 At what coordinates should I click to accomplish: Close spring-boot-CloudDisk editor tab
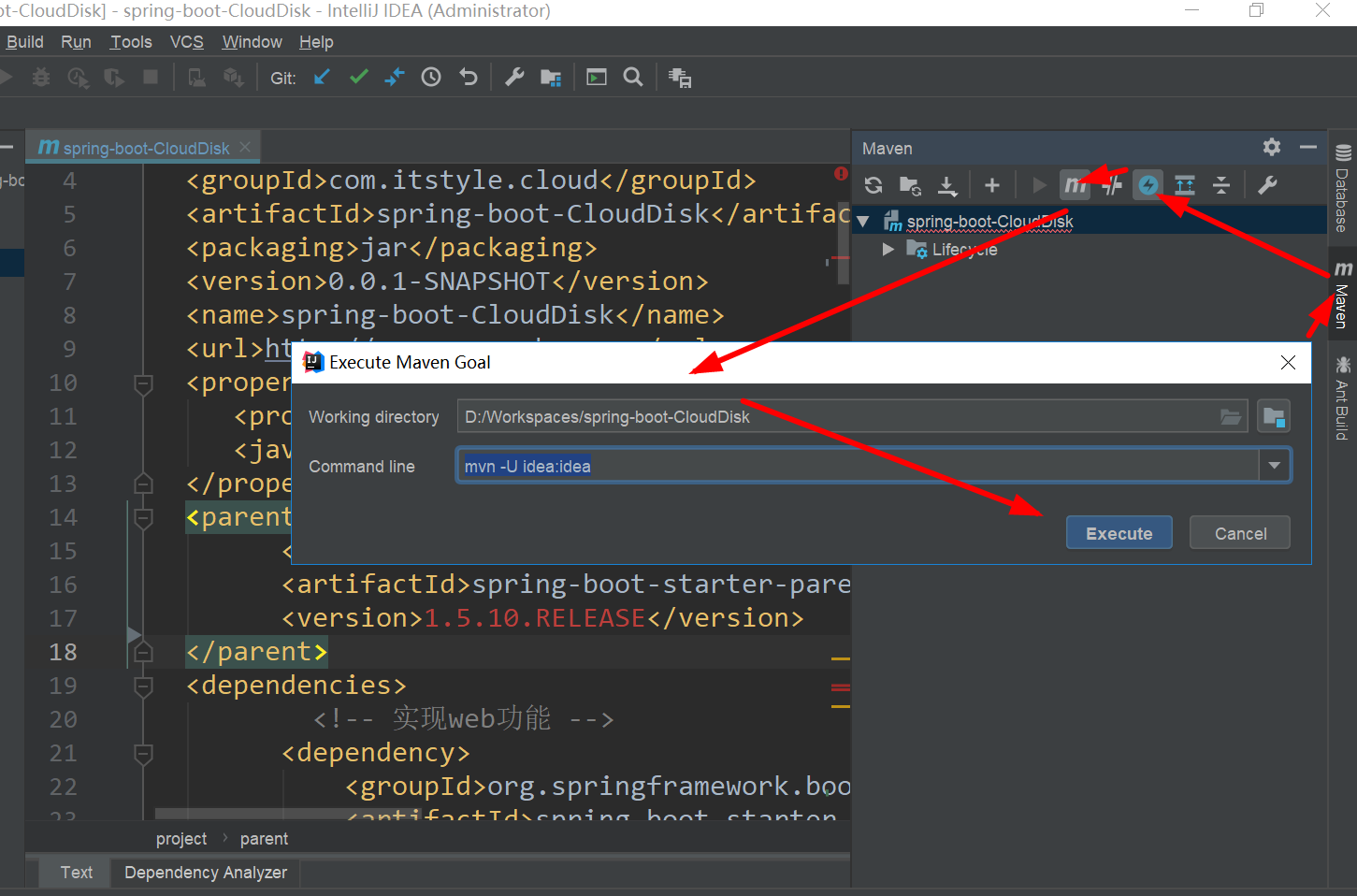pos(245,147)
